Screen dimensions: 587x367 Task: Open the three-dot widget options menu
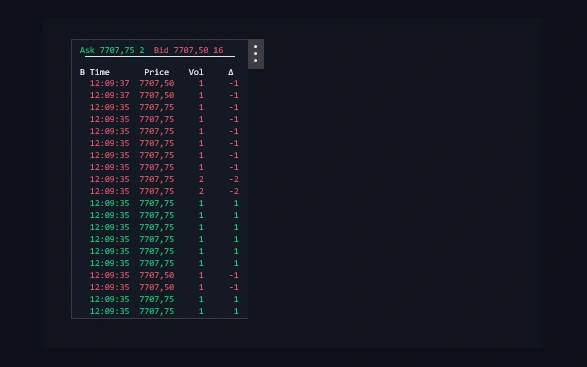[256, 54]
